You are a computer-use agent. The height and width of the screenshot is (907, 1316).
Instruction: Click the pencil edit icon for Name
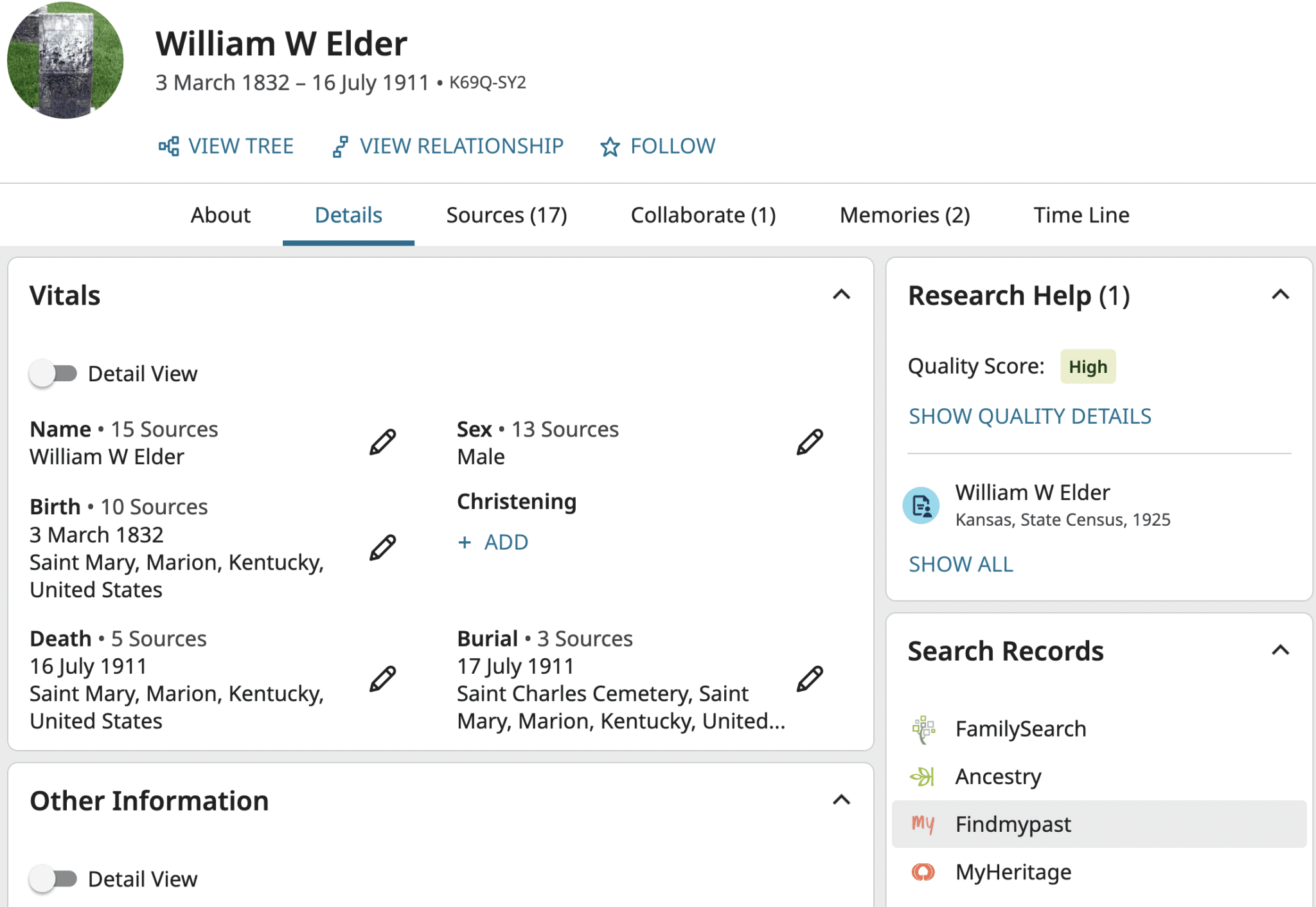point(383,442)
